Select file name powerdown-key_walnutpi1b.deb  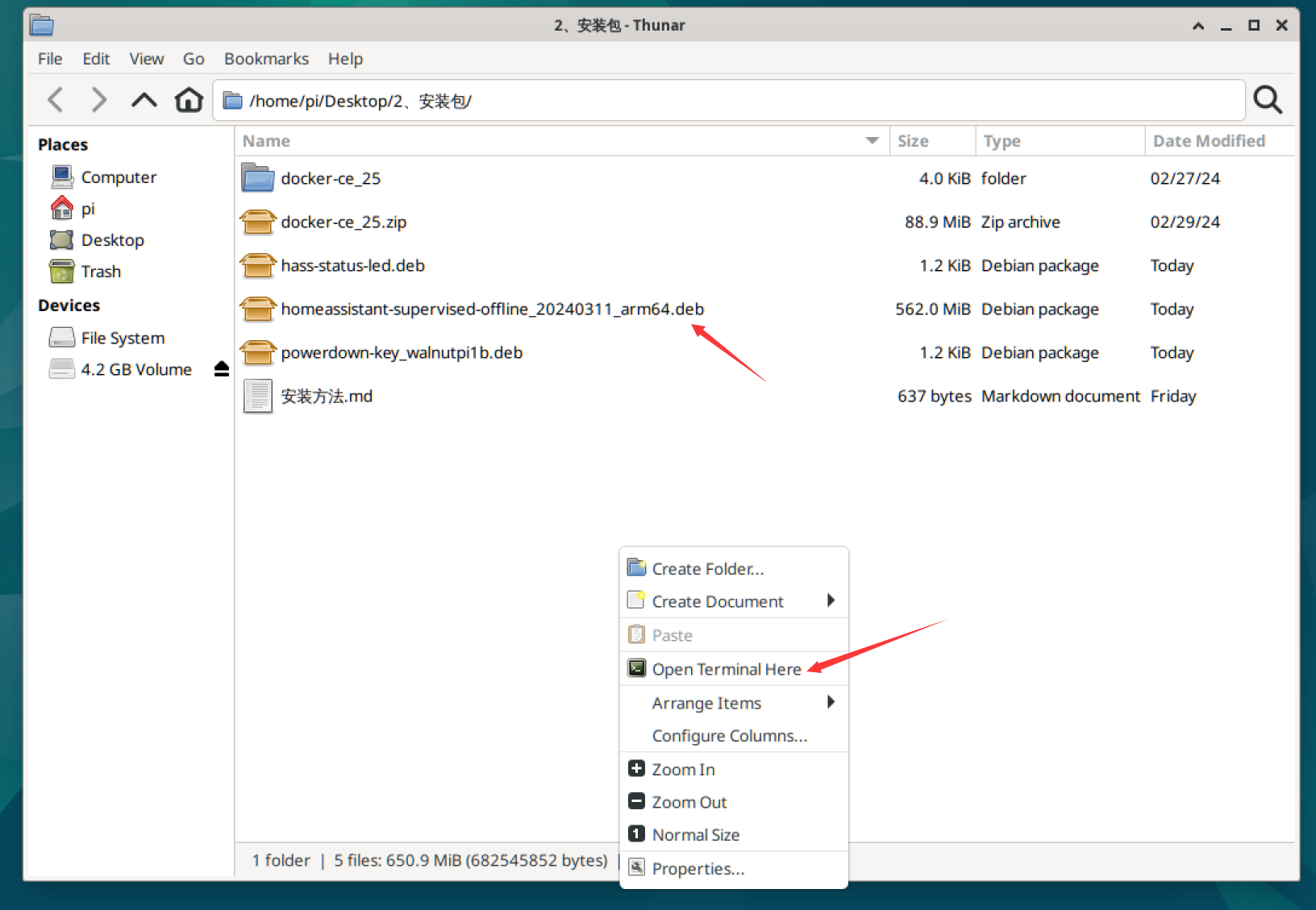pyautogui.click(x=402, y=352)
